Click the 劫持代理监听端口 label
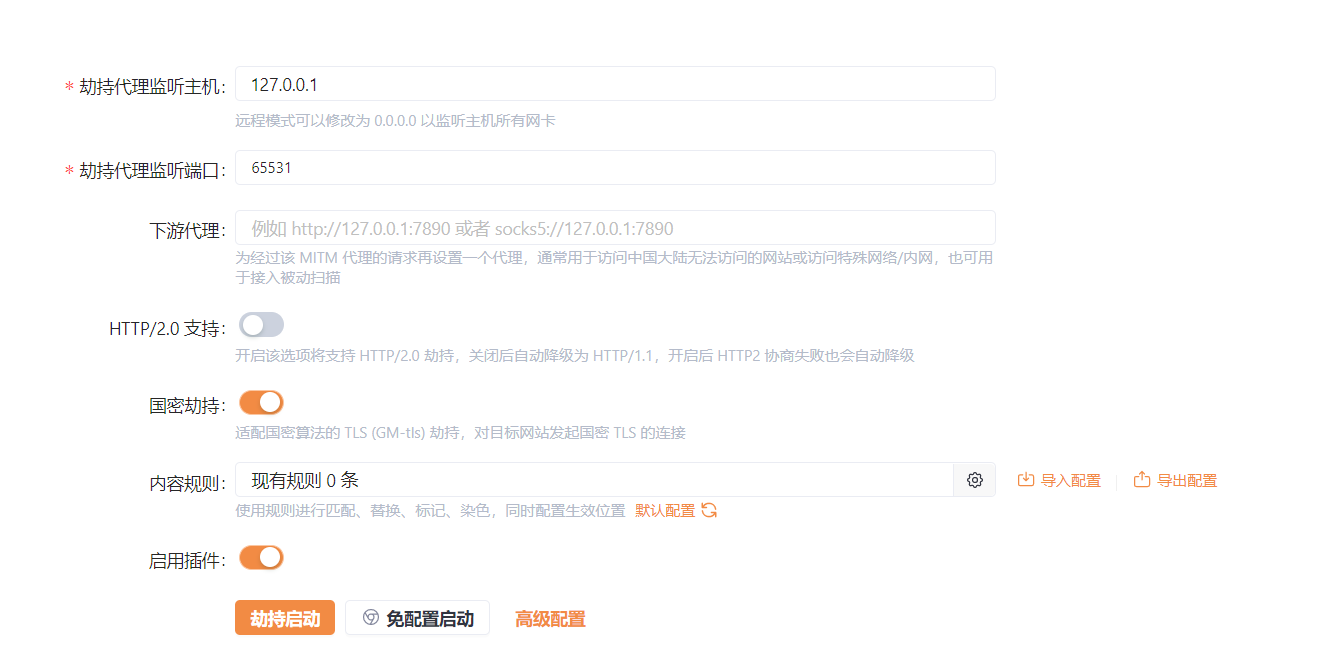This screenshot has width=1319, height=661. [153, 171]
